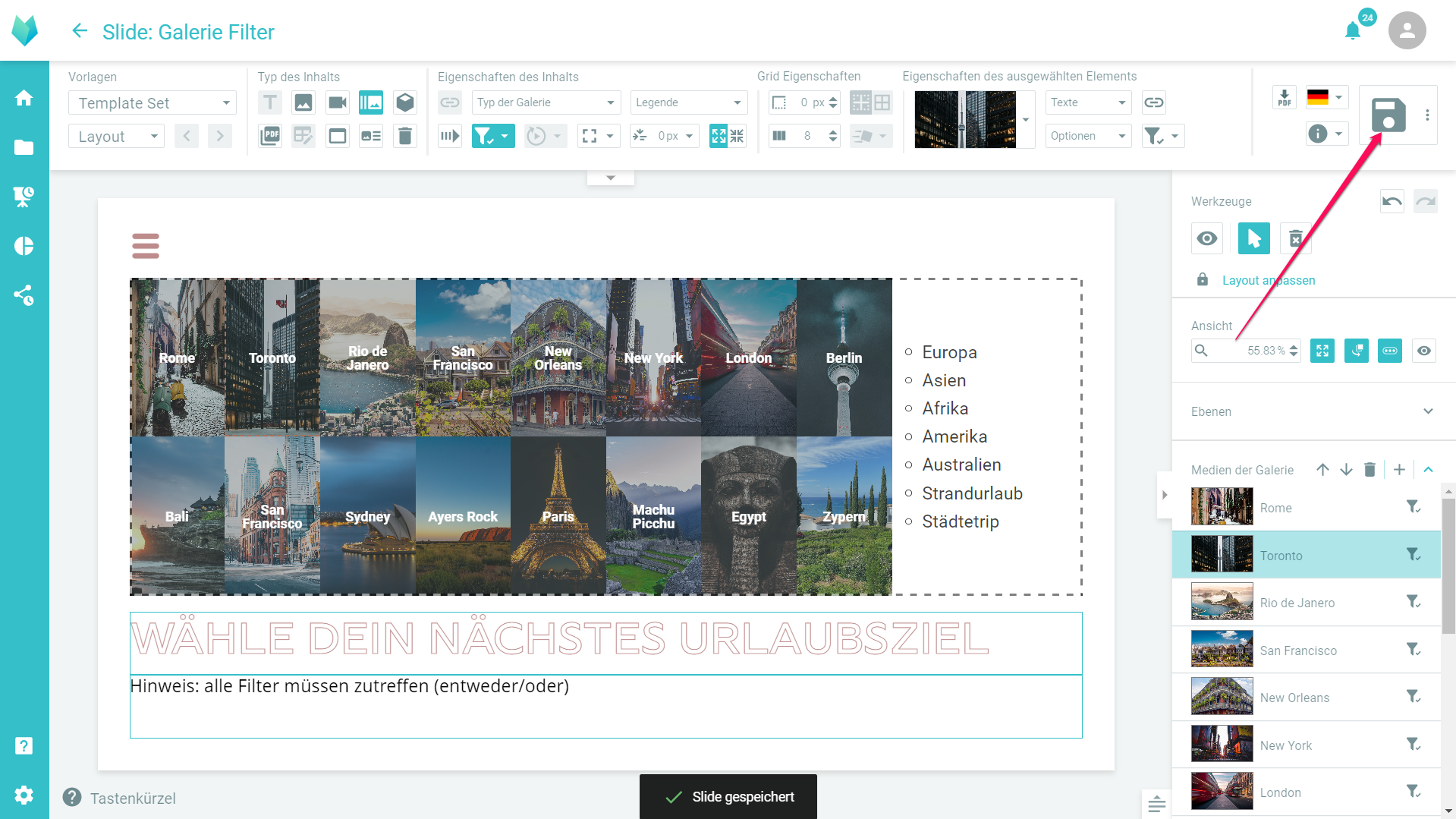Open the Layout dropdown

pos(116,137)
